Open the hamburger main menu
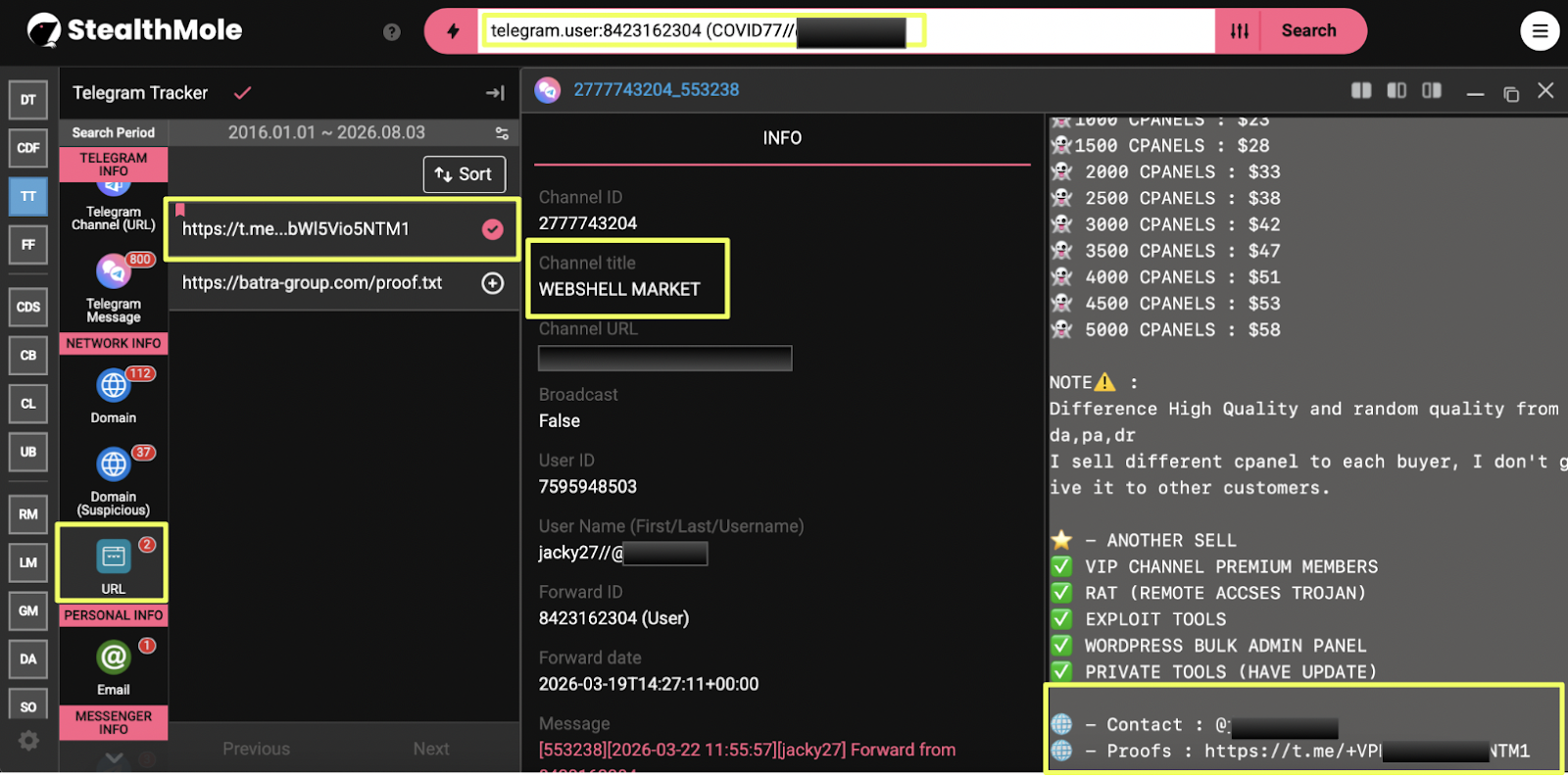The width and height of the screenshot is (1568, 778). (x=1540, y=31)
